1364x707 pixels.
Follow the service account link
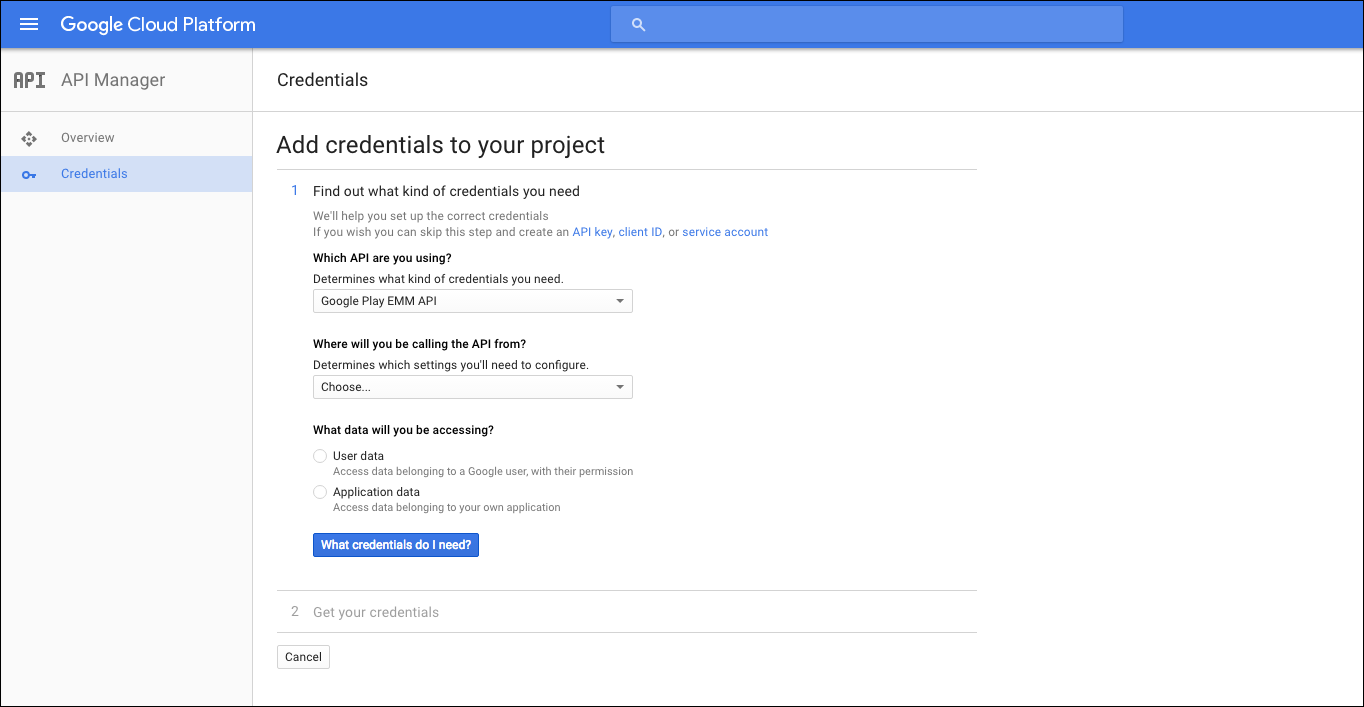click(x=725, y=232)
